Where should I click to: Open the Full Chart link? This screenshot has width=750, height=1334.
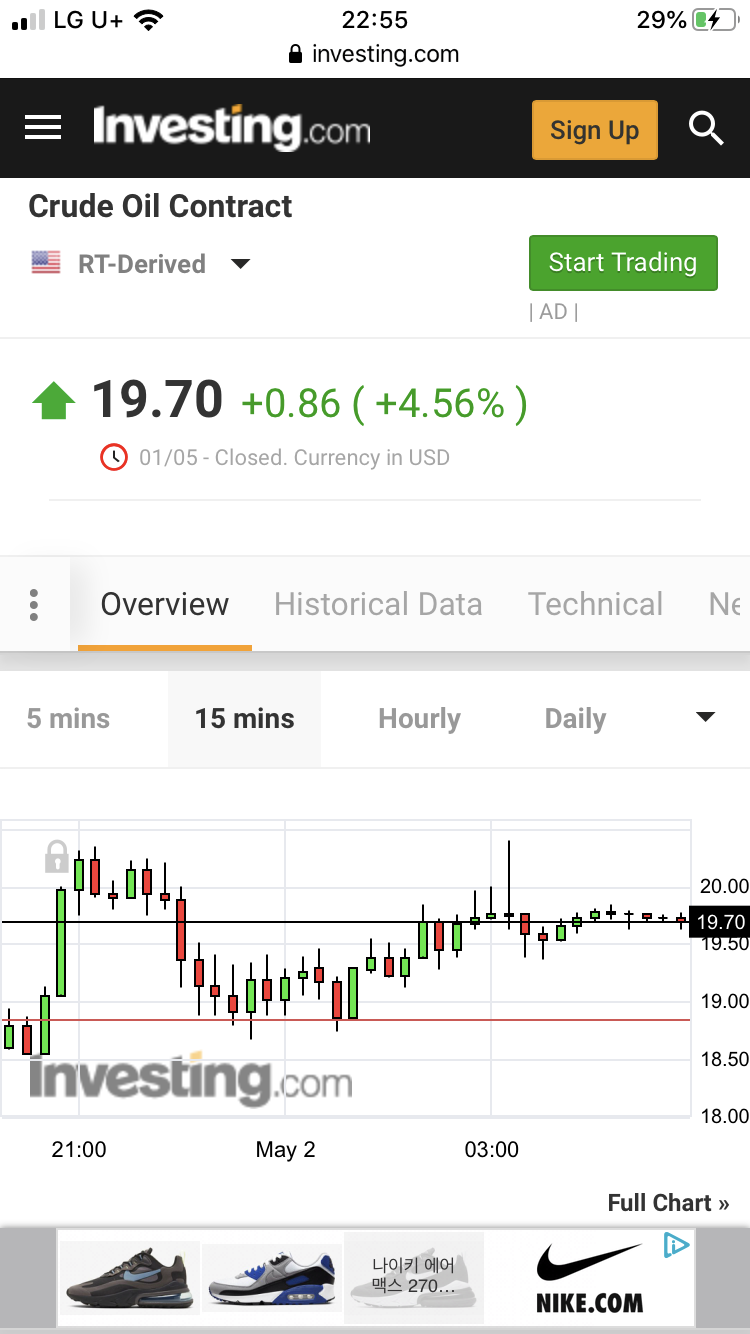[x=668, y=1203]
